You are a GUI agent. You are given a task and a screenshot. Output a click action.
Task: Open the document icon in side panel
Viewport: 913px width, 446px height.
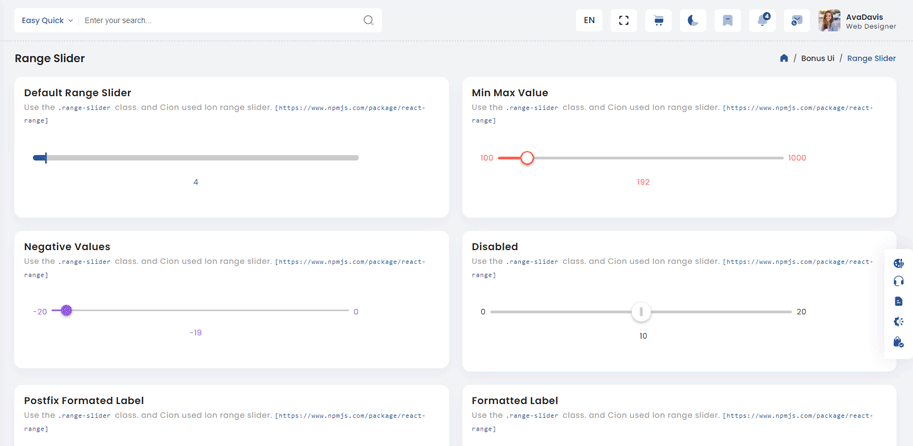[x=898, y=302]
